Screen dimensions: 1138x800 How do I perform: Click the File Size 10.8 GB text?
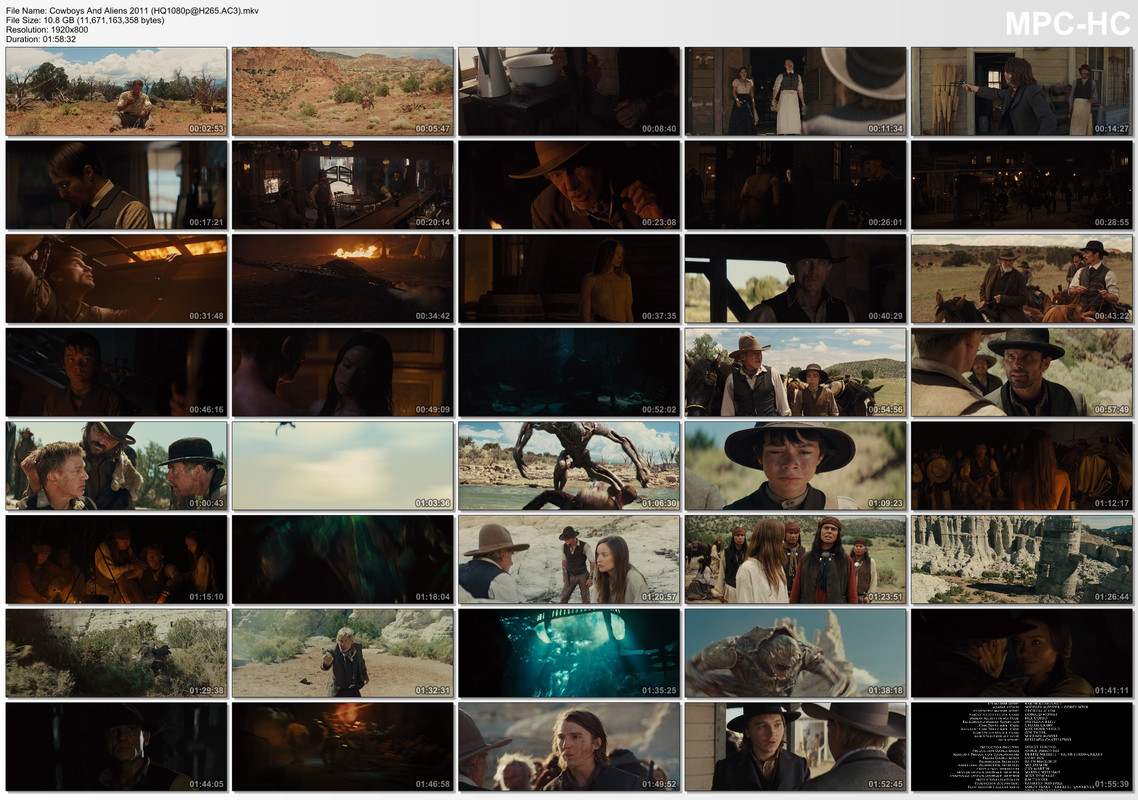click(85, 20)
